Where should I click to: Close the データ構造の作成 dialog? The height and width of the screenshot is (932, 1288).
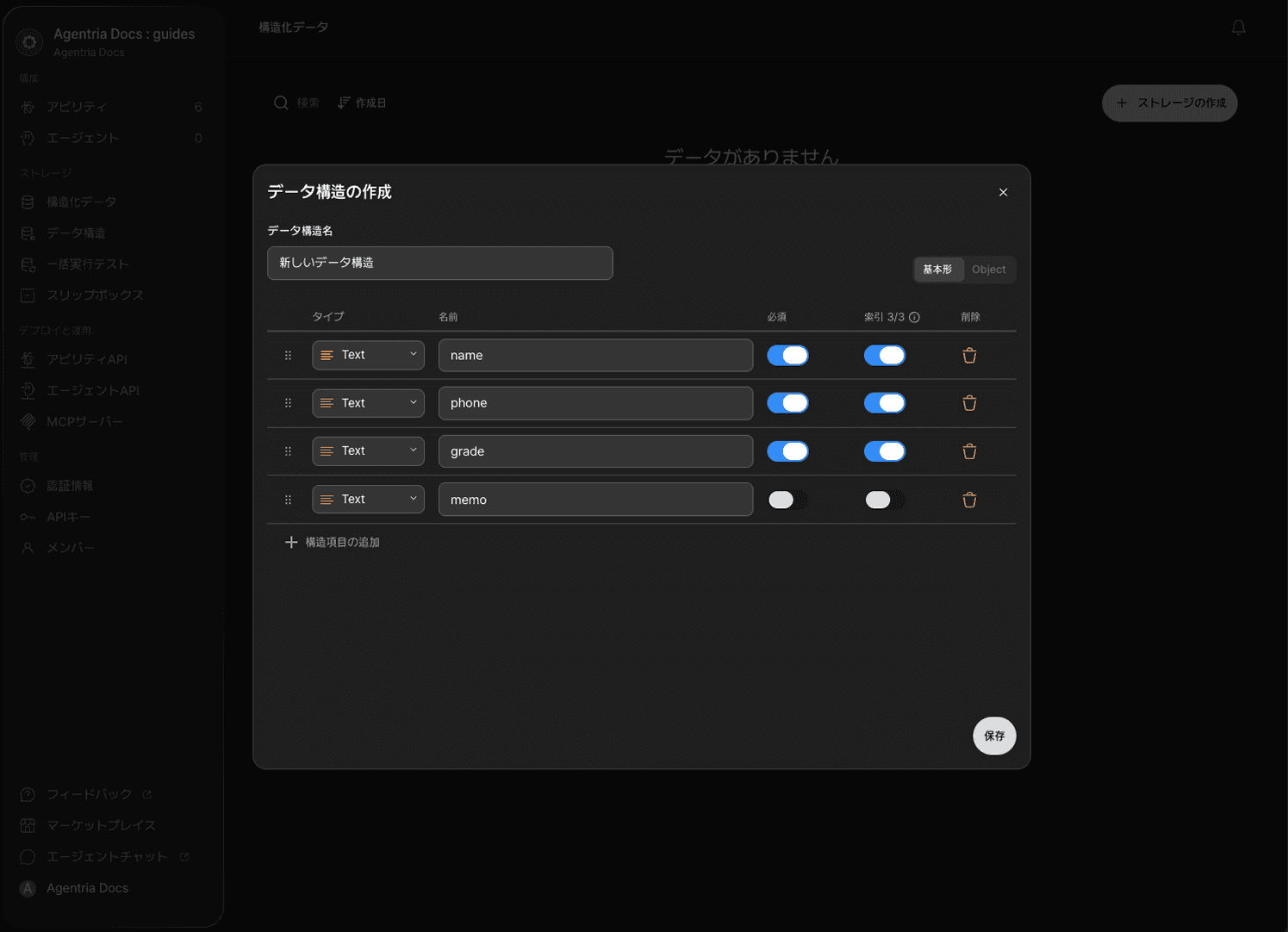point(1003,192)
